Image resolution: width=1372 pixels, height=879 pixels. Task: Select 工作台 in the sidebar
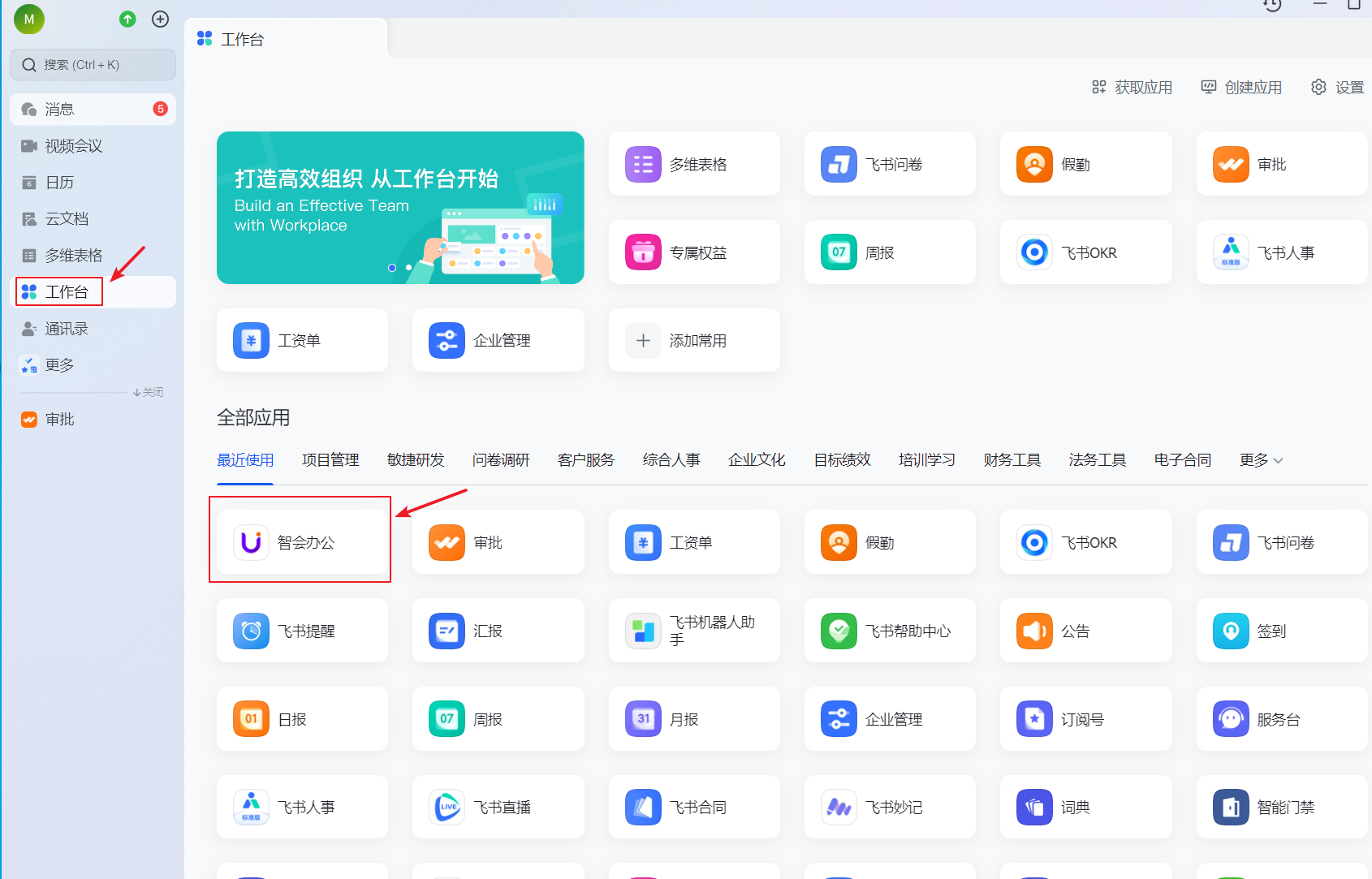[x=93, y=292]
